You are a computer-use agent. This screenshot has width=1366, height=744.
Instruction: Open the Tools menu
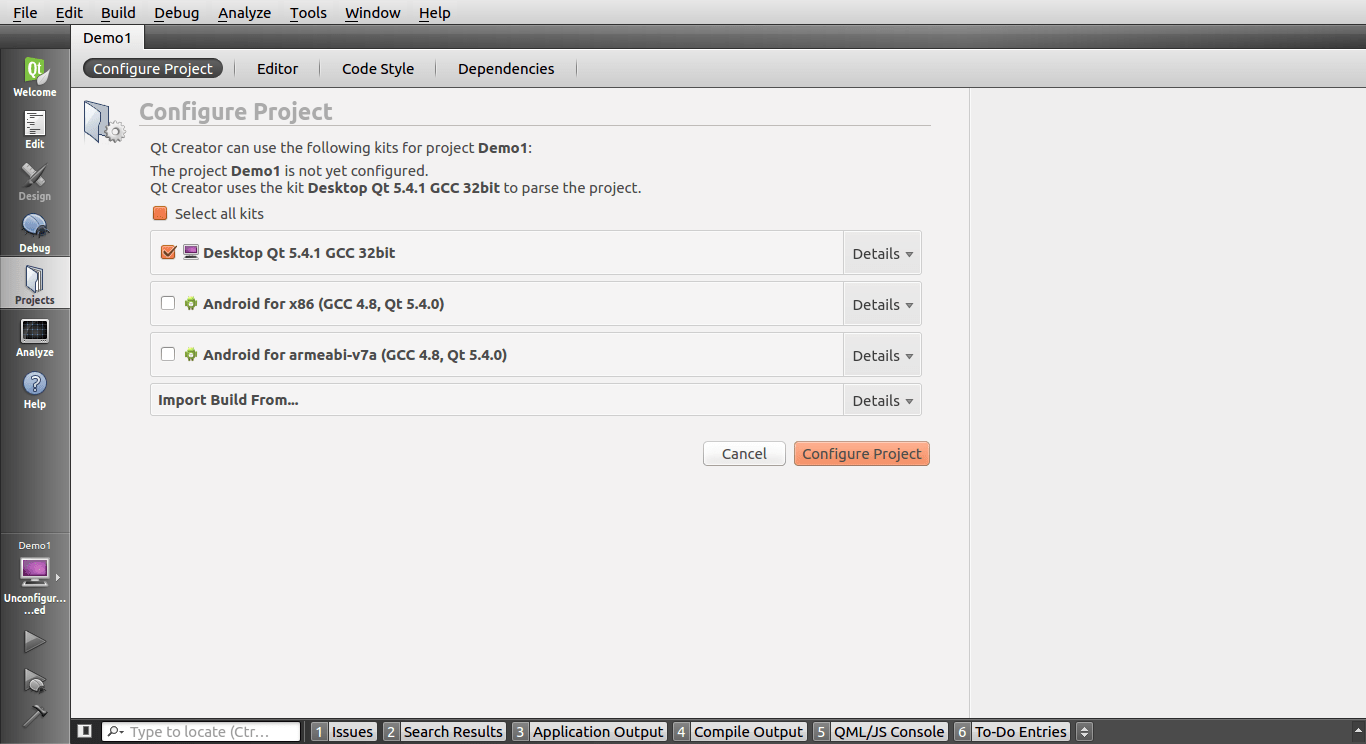click(308, 13)
